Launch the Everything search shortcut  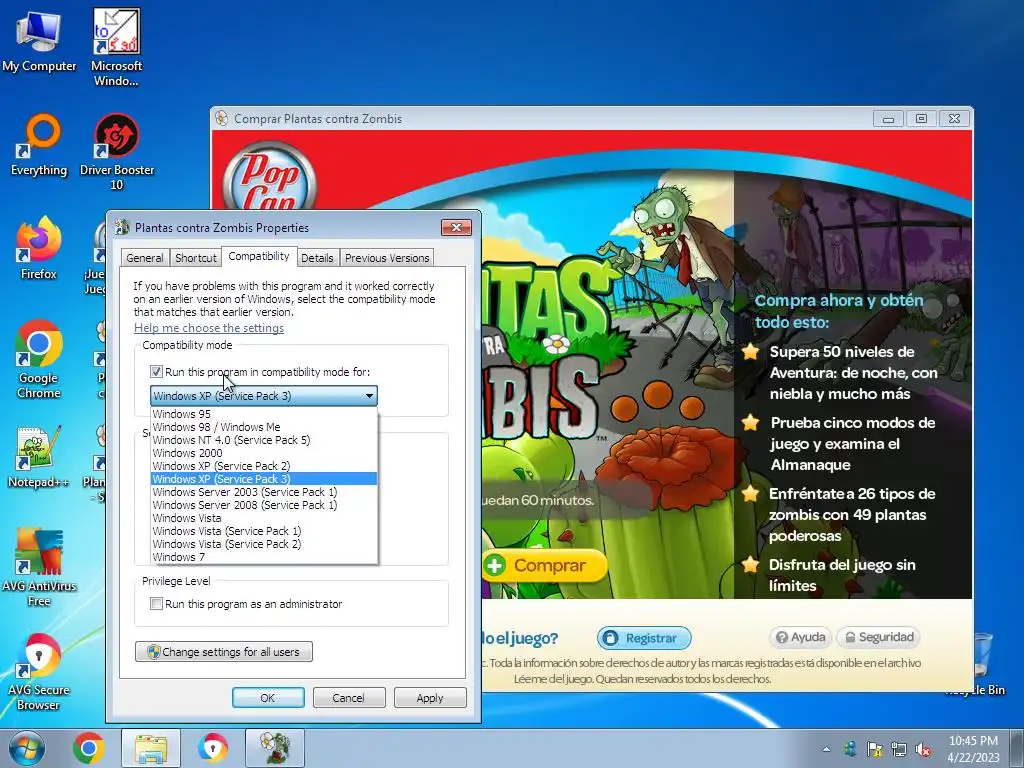[39, 145]
